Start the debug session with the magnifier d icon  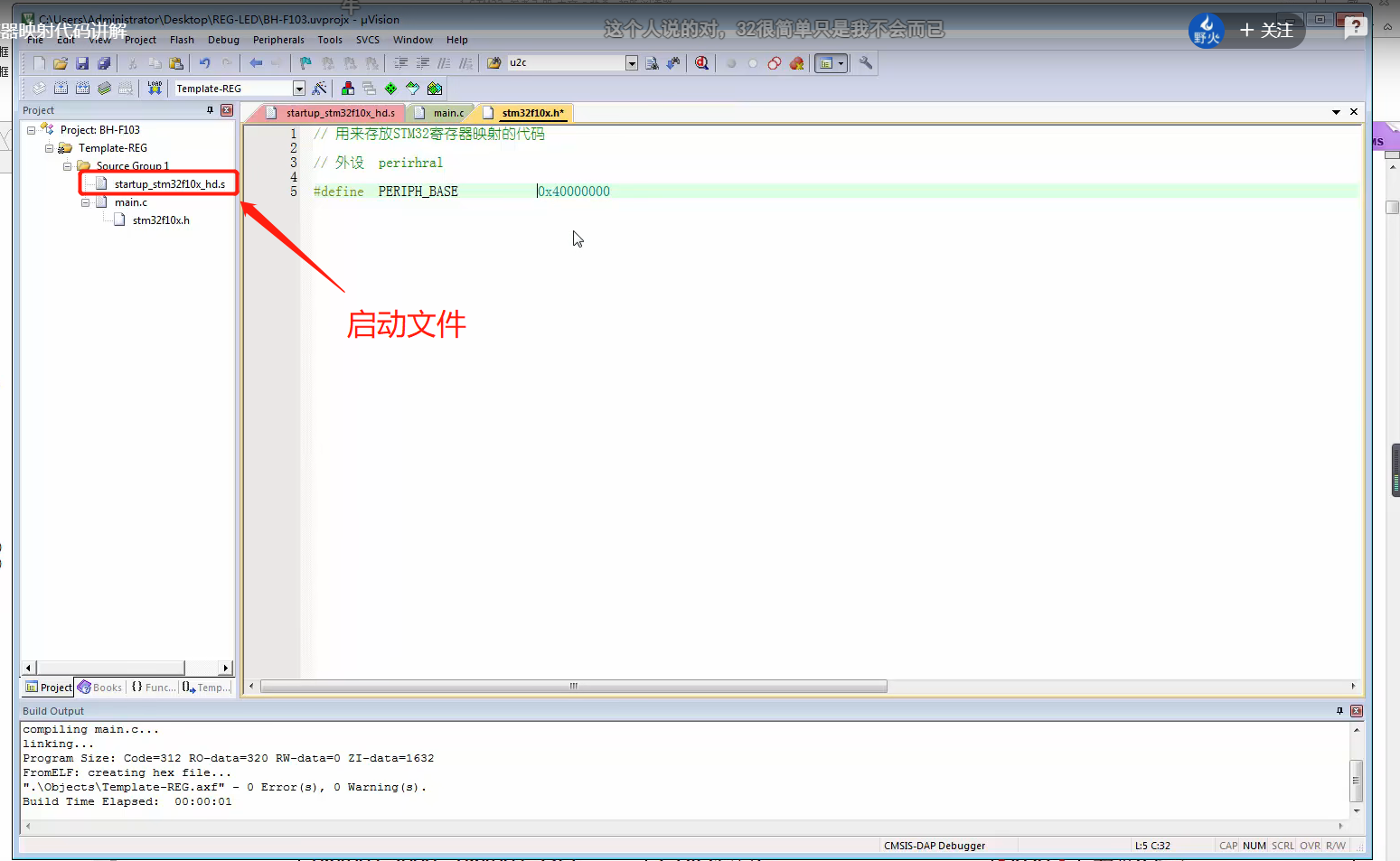click(702, 63)
